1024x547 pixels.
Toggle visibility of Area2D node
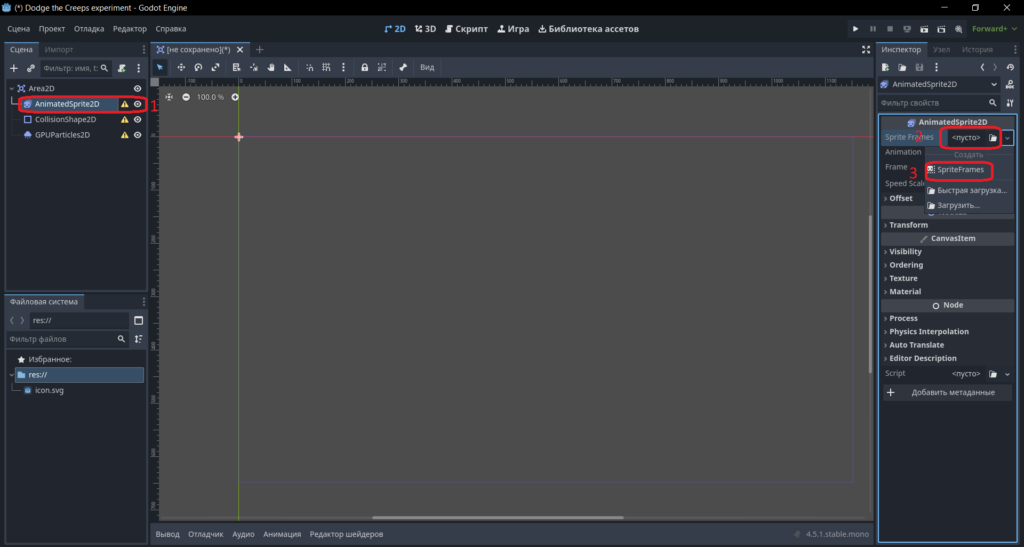point(138,88)
